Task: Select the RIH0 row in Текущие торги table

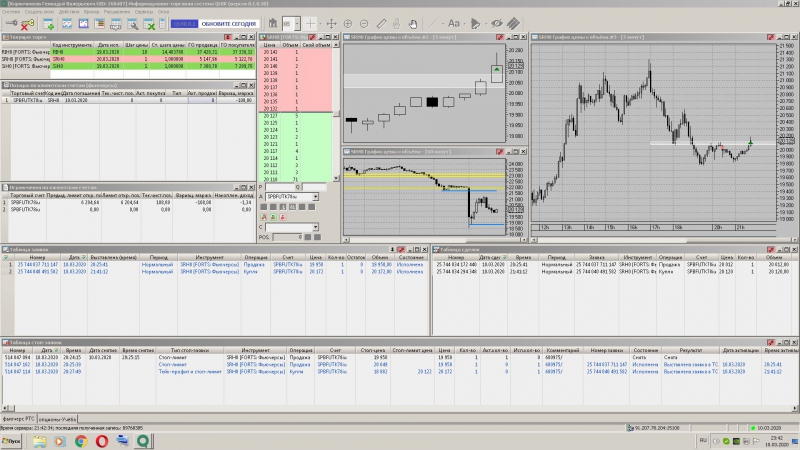Action: [128, 52]
